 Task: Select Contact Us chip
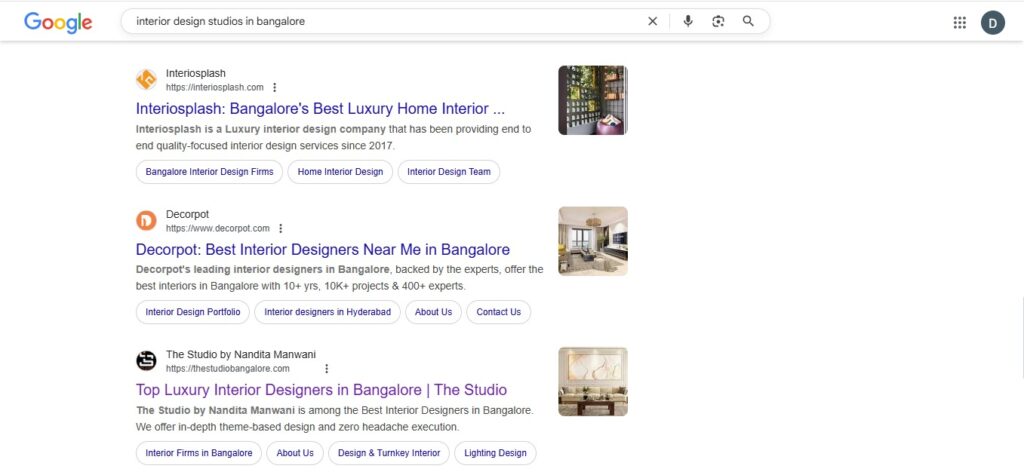pos(498,312)
